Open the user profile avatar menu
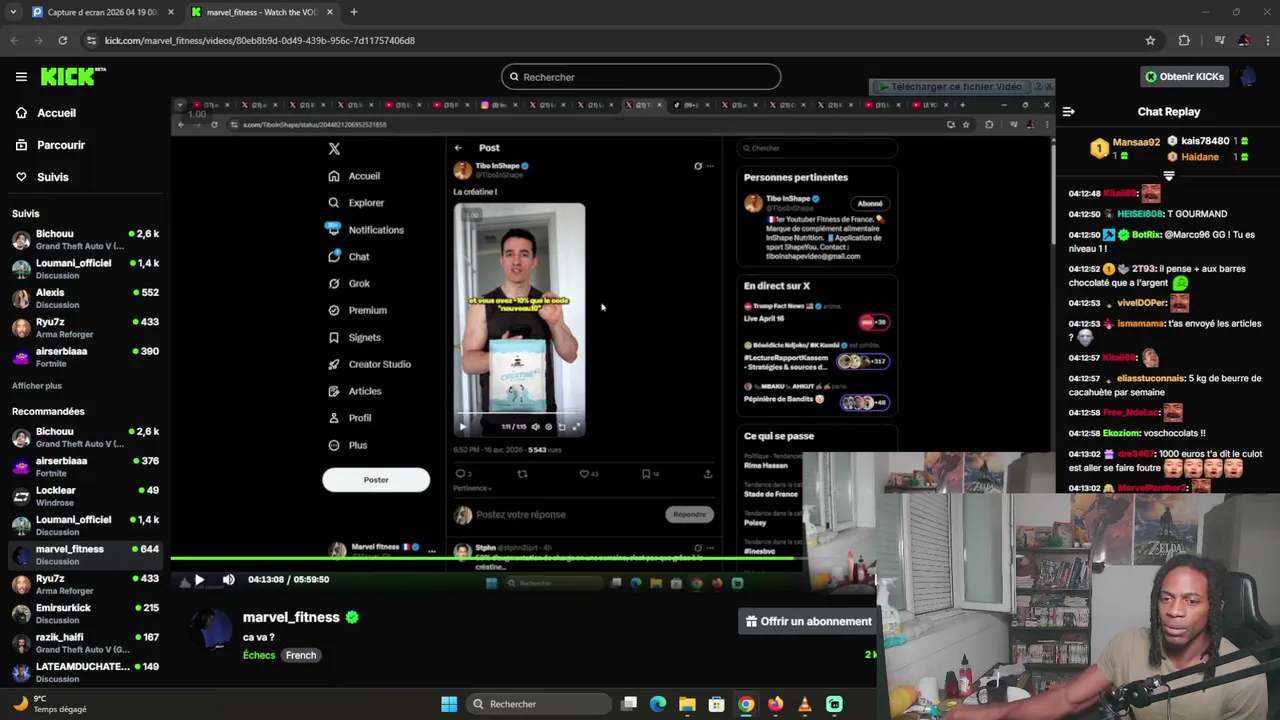Viewport: 1280px width, 720px height. 1248,77
